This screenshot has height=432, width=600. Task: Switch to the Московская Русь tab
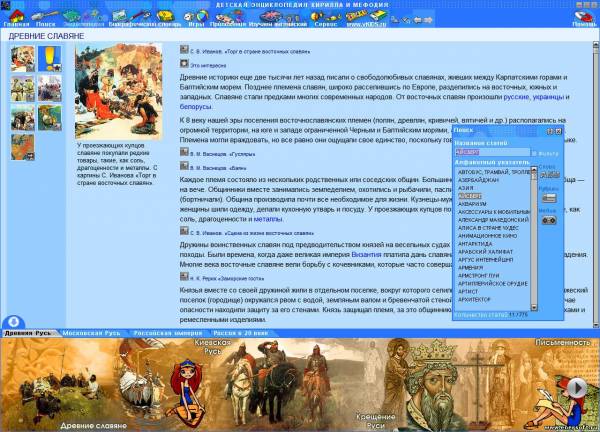[91, 333]
